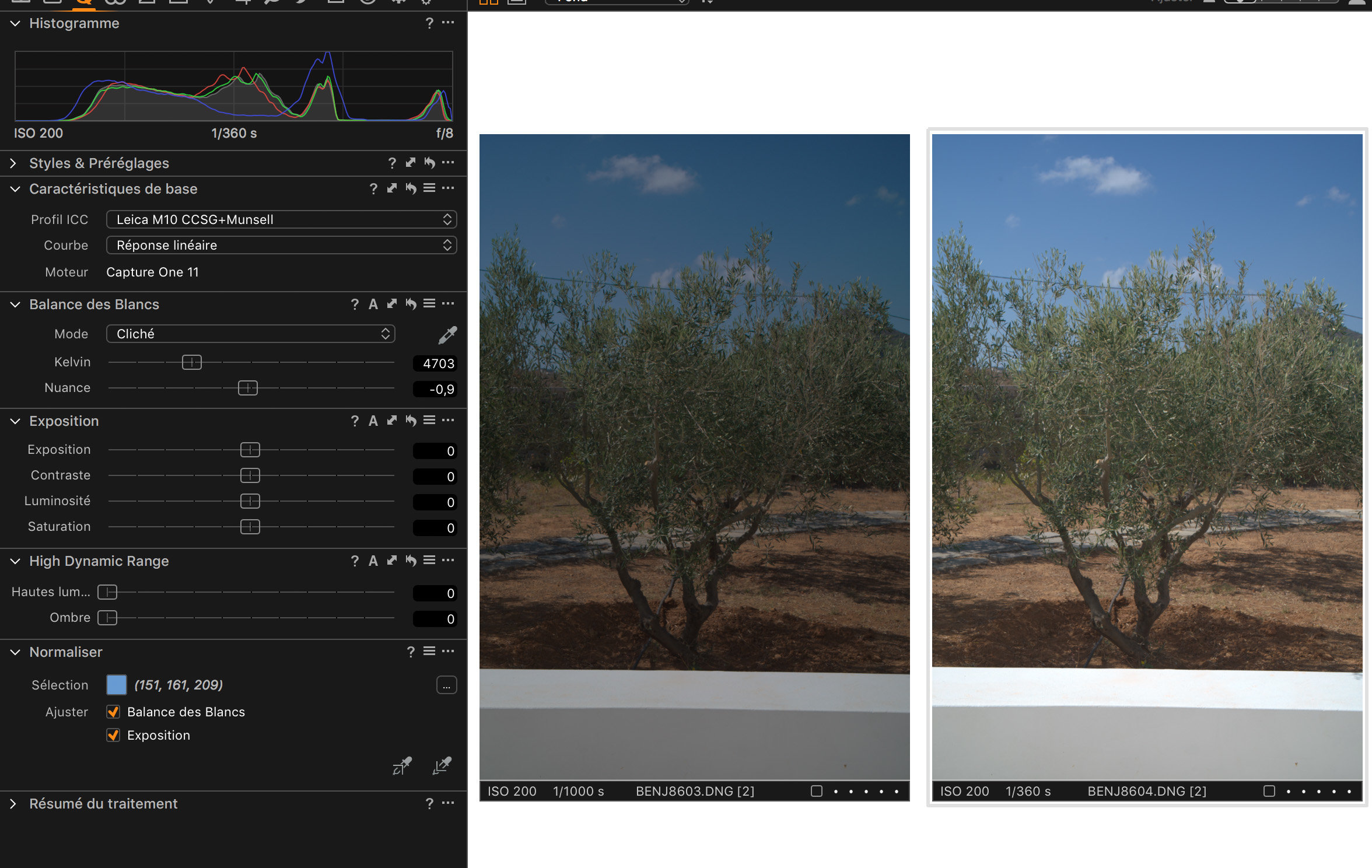Click the Kelvin slider handle

191,362
